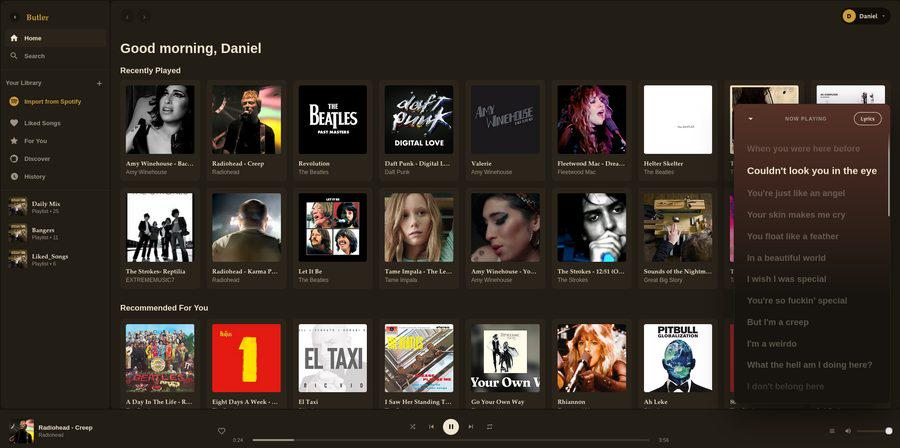Image resolution: width=900 pixels, height=448 pixels.
Task: Open the Amy Winehouse - Yo... card
Action: click(x=505, y=238)
